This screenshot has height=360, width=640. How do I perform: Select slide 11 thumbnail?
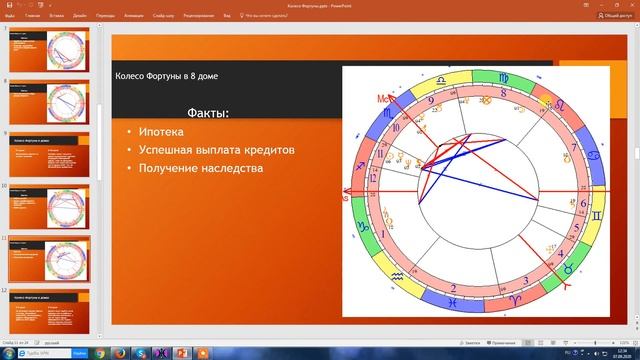pyautogui.click(x=49, y=259)
